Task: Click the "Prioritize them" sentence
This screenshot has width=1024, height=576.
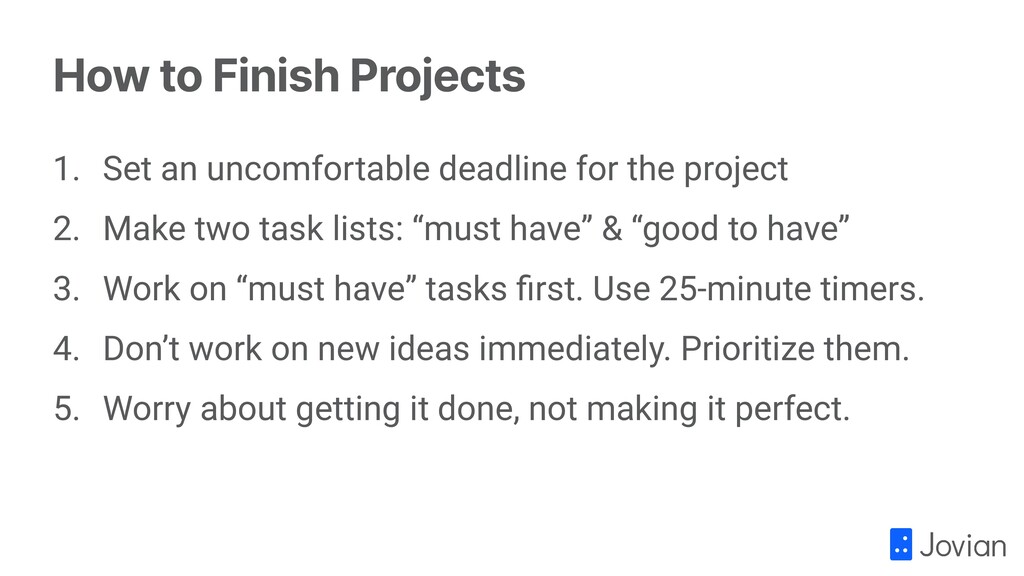Action: tap(795, 349)
